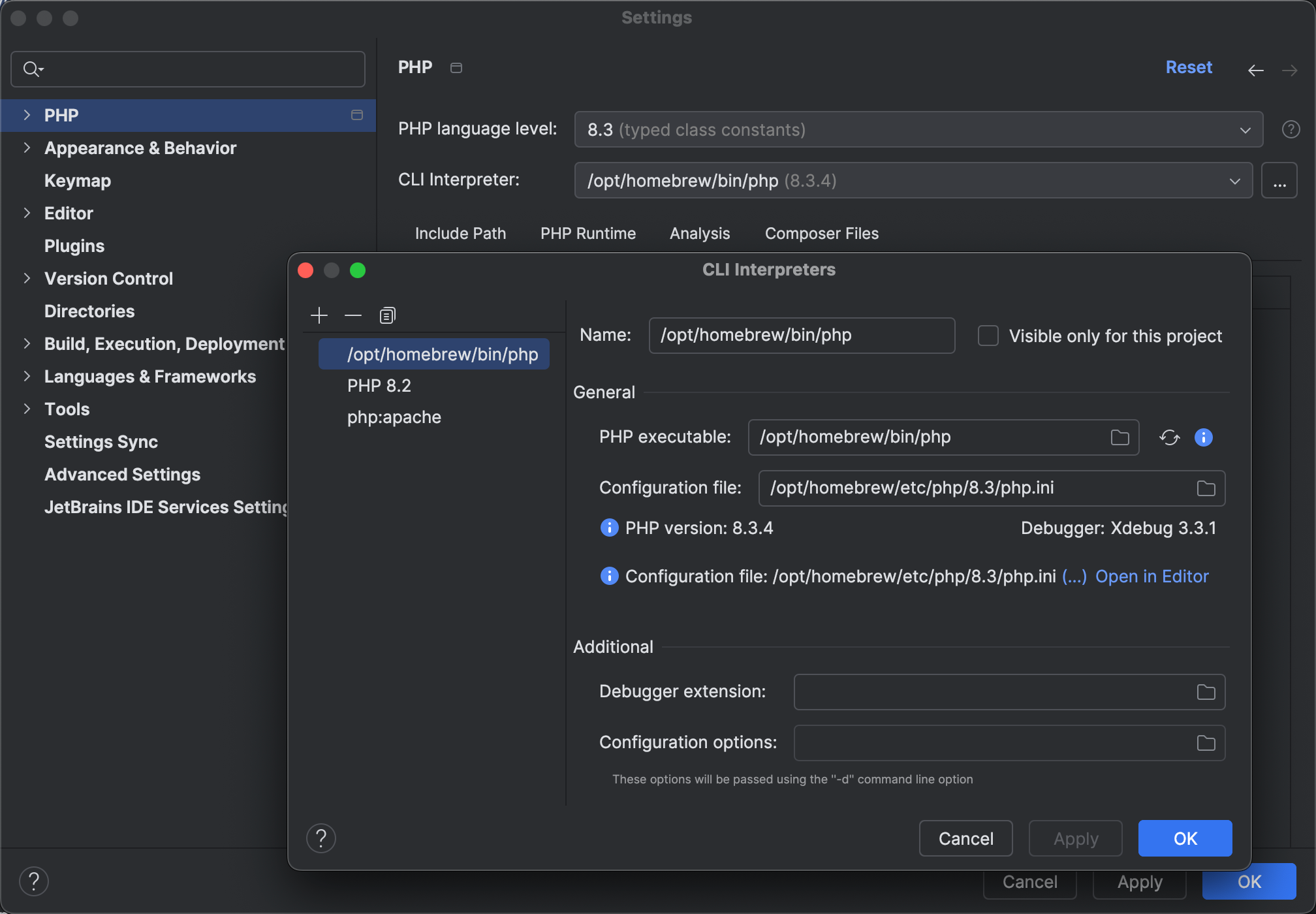The width and height of the screenshot is (1316, 914).
Task: Open folder picker for Configuration file
Action: coord(1206,488)
